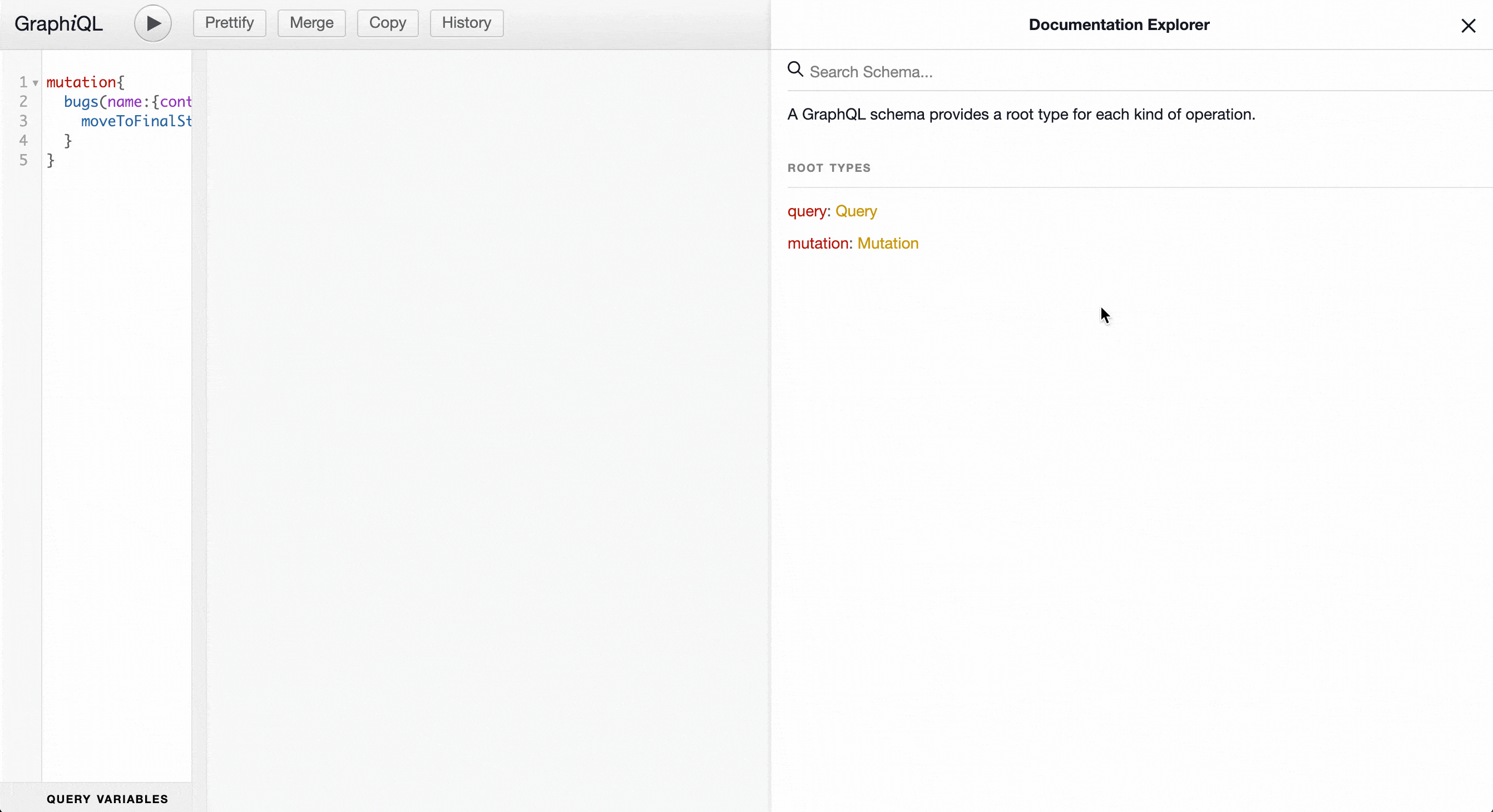The height and width of the screenshot is (812, 1493).
Task: Click the Prettify button
Action: (x=230, y=23)
